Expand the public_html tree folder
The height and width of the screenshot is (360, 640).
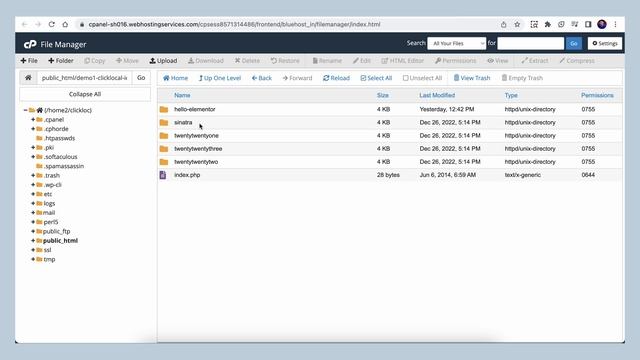(33, 240)
